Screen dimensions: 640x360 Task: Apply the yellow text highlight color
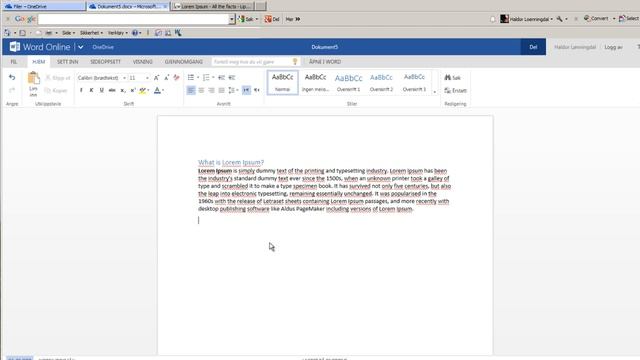point(142,90)
